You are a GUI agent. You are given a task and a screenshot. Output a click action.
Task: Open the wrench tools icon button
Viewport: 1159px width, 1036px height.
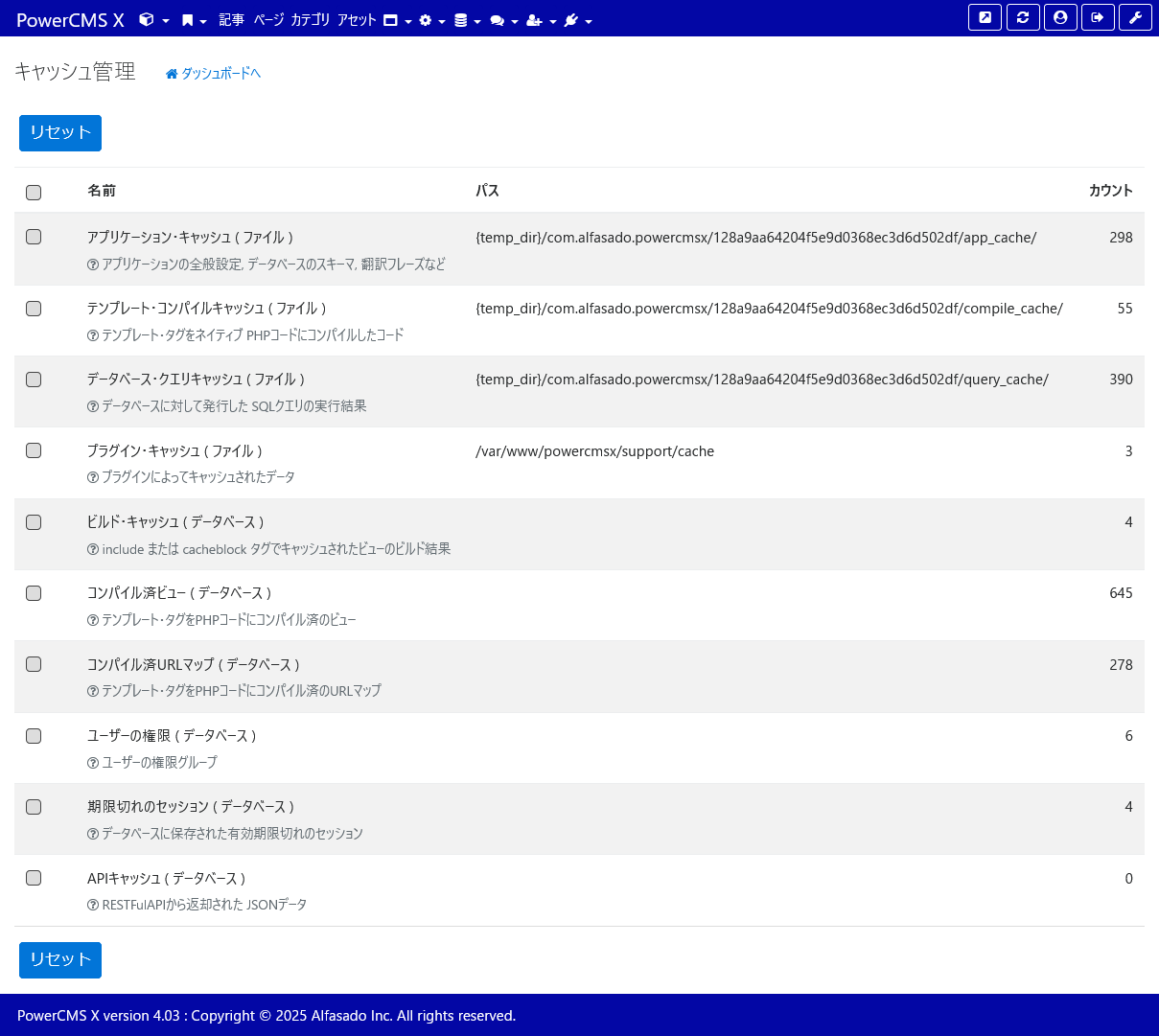pos(1135,17)
